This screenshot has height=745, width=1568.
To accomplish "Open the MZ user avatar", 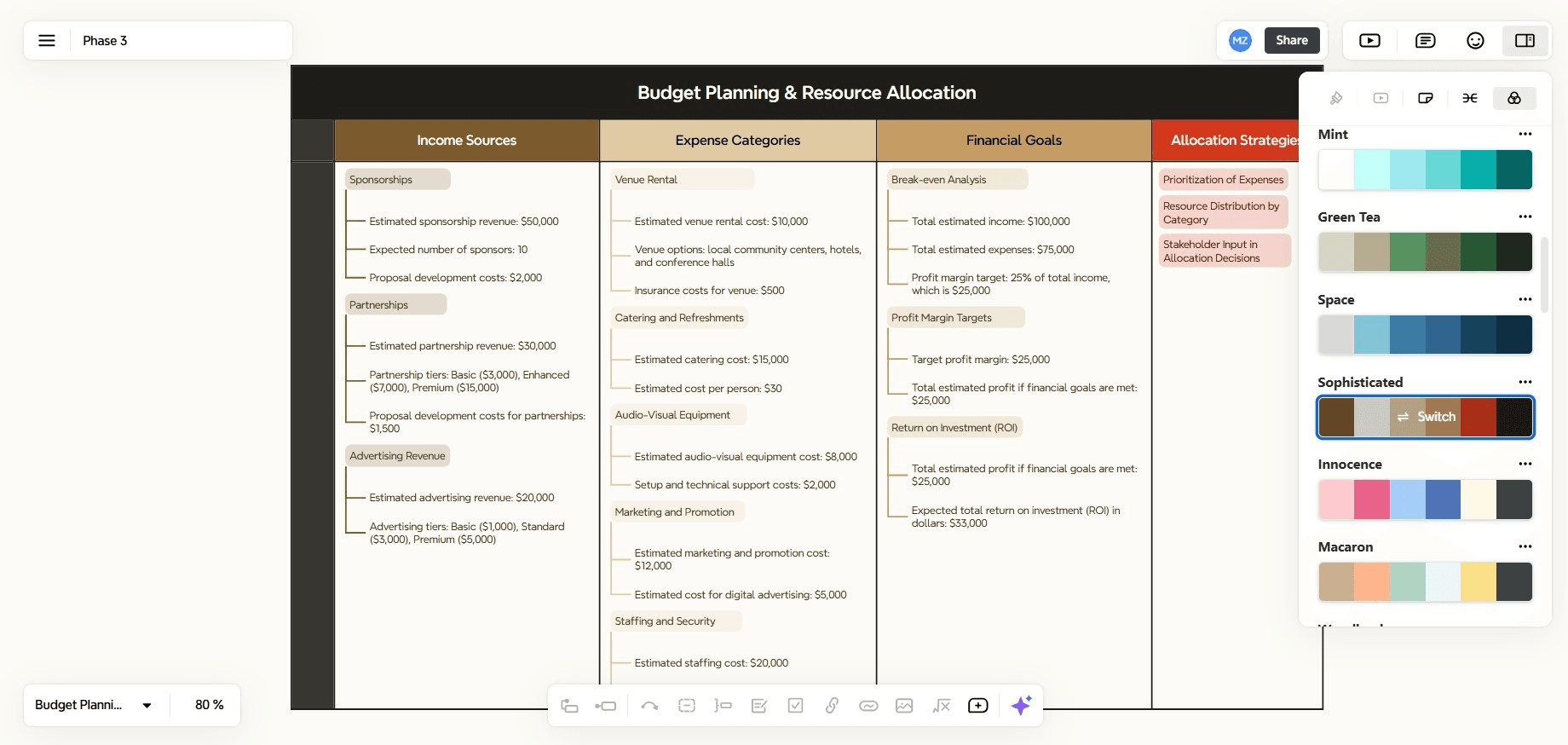I will click(x=1240, y=40).
